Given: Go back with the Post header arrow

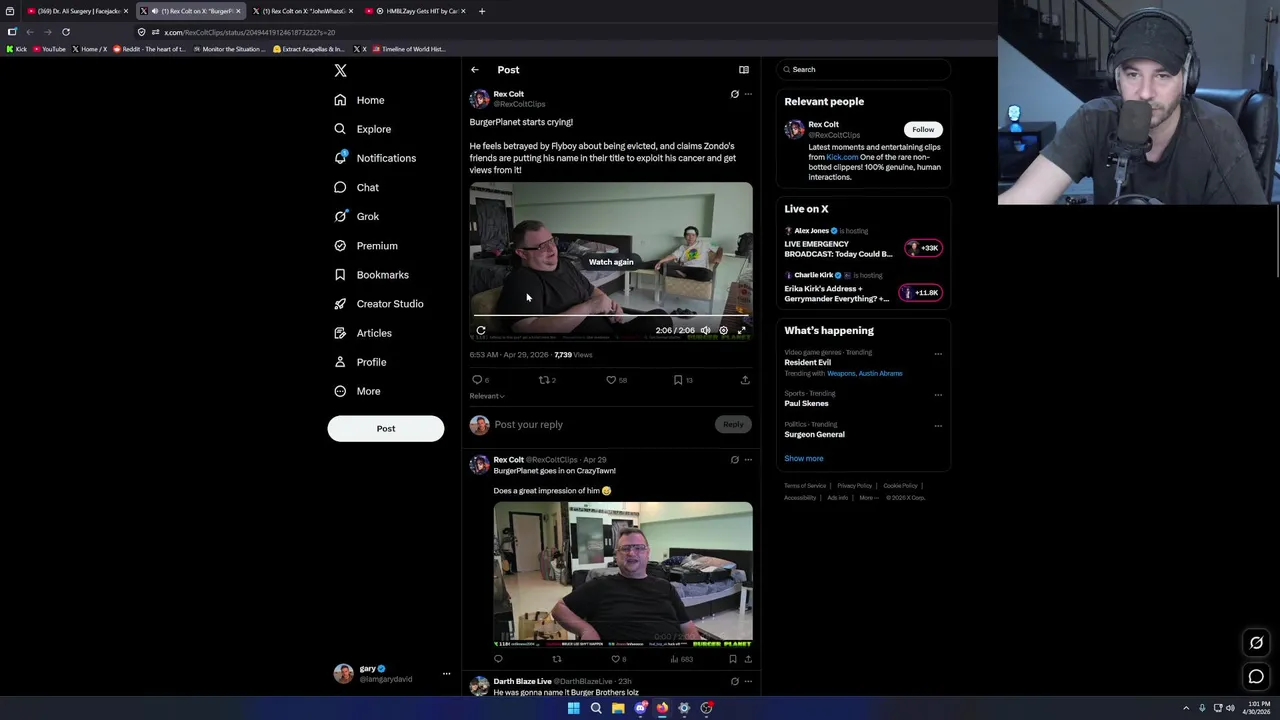Looking at the screenshot, I should 475,70.
